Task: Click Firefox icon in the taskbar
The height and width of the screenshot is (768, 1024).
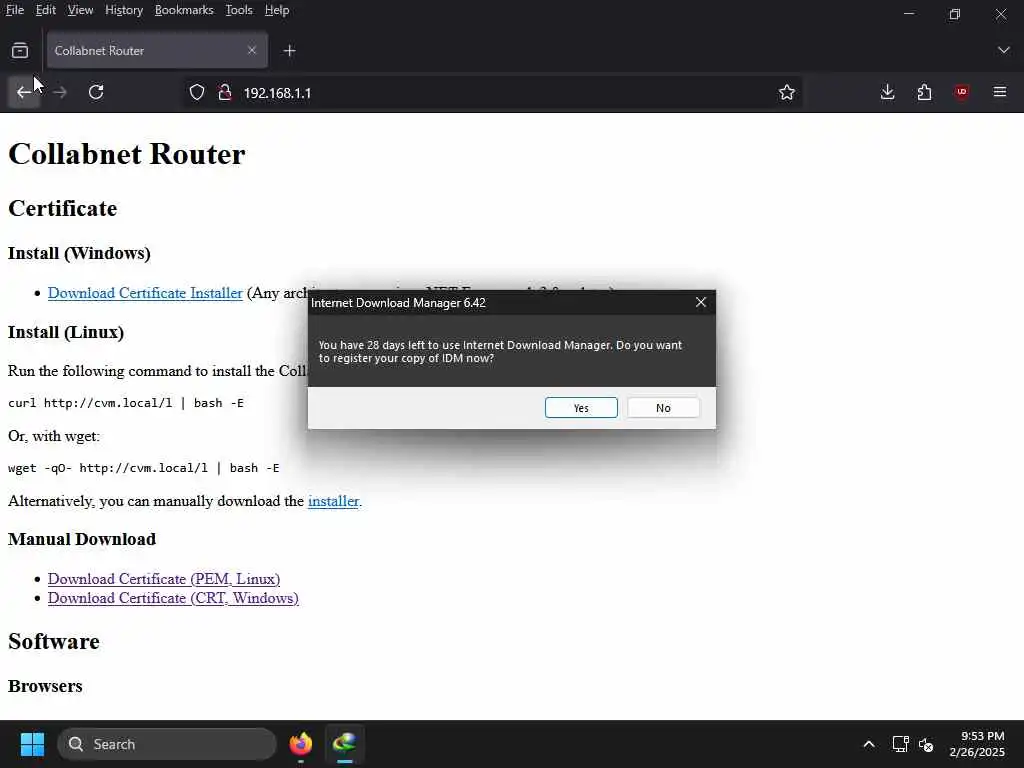Action: click(300, 744)
